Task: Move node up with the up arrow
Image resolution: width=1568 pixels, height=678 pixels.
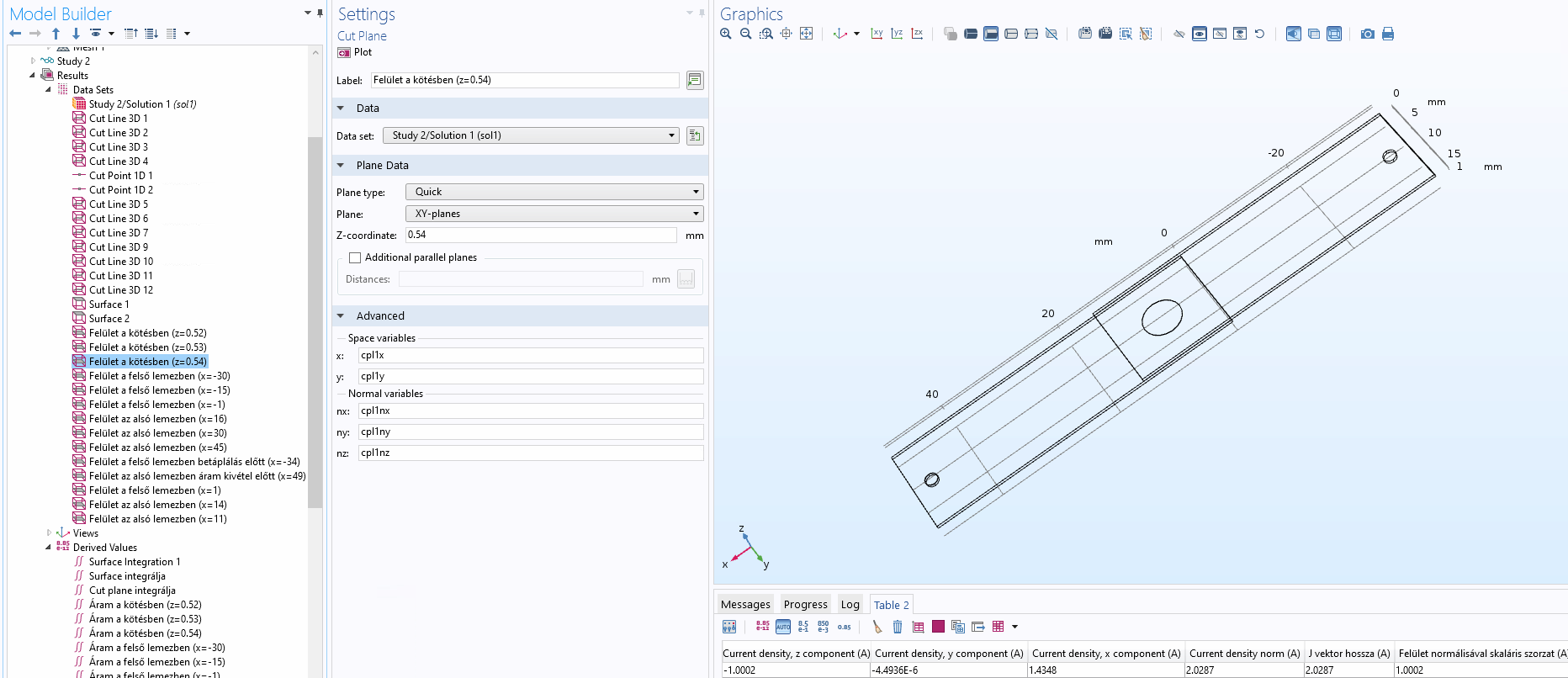Action: (x=56, y=34)
